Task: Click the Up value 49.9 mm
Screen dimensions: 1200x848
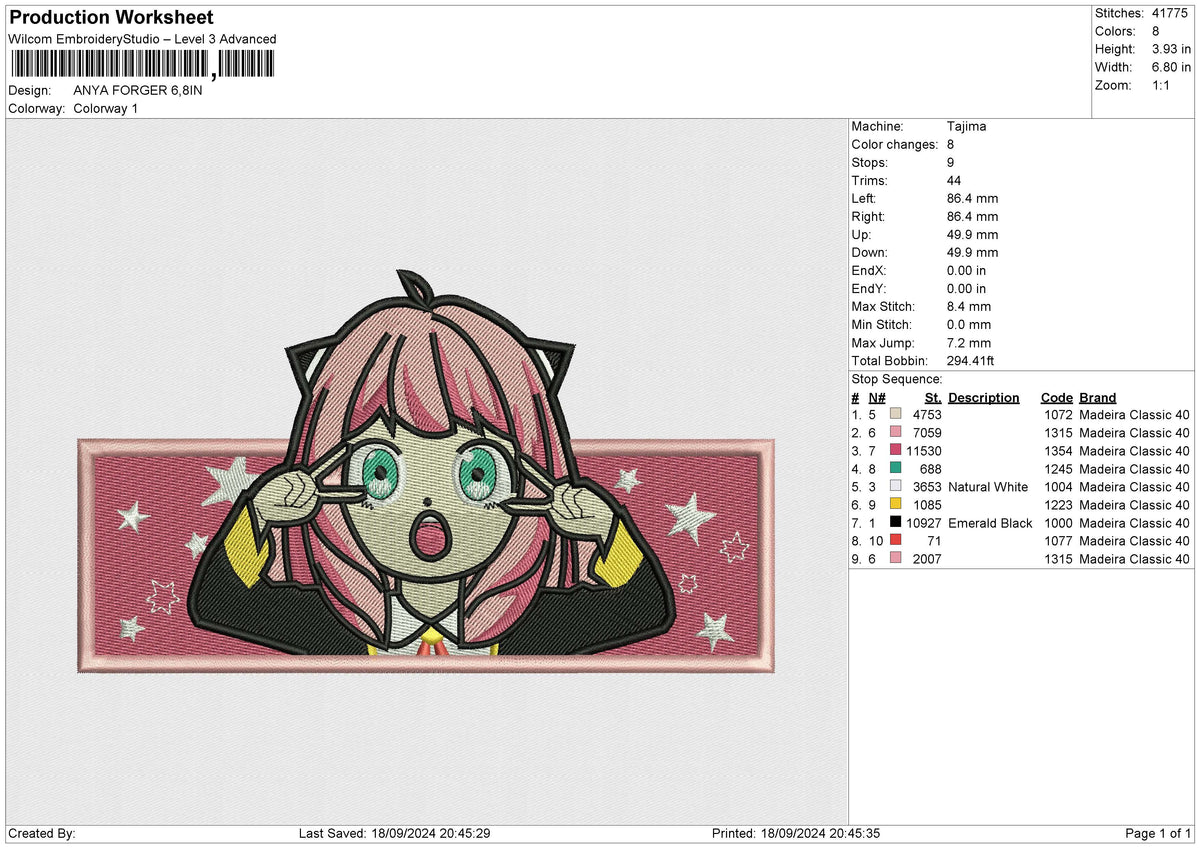Action: [x=972, y=235]
